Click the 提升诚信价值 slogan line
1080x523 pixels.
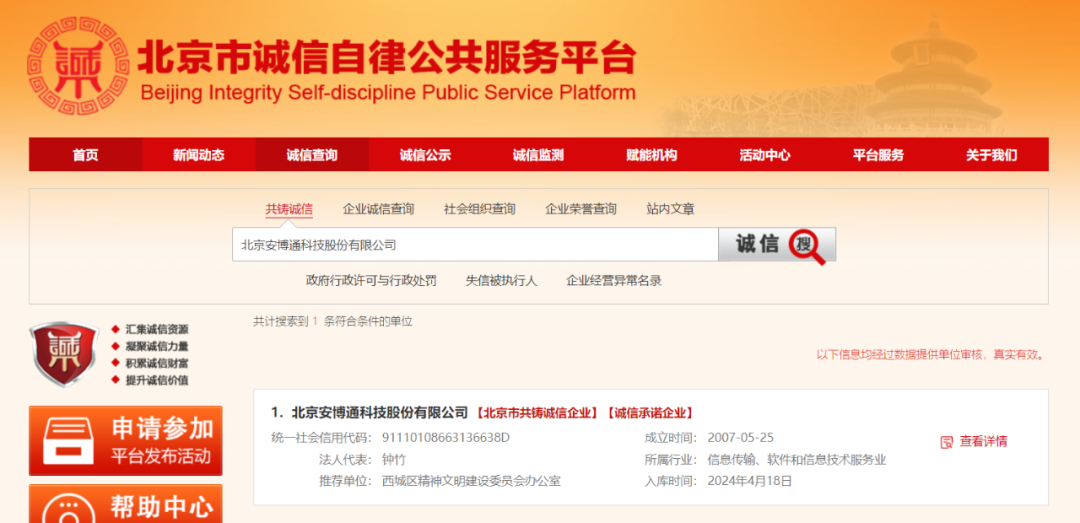[x=156, y=380]
